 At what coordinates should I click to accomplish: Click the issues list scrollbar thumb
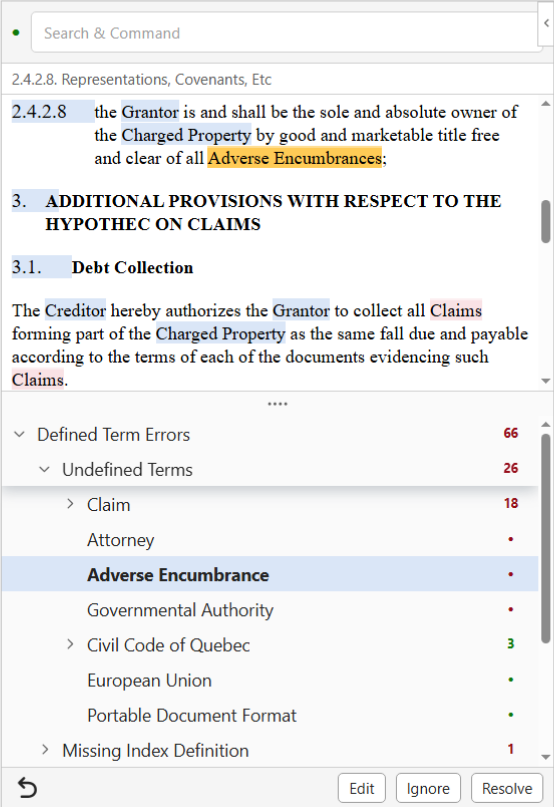(546, 538)
